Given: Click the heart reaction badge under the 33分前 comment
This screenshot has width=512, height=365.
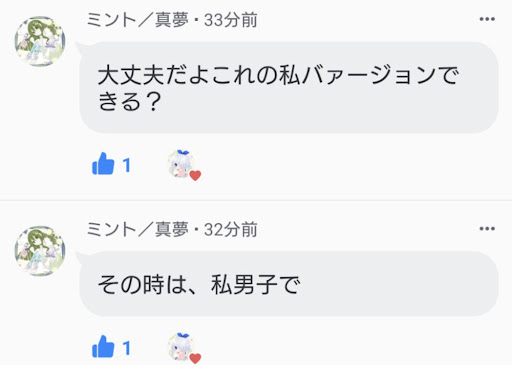Looking at the screenshot, I should [195, 175].
